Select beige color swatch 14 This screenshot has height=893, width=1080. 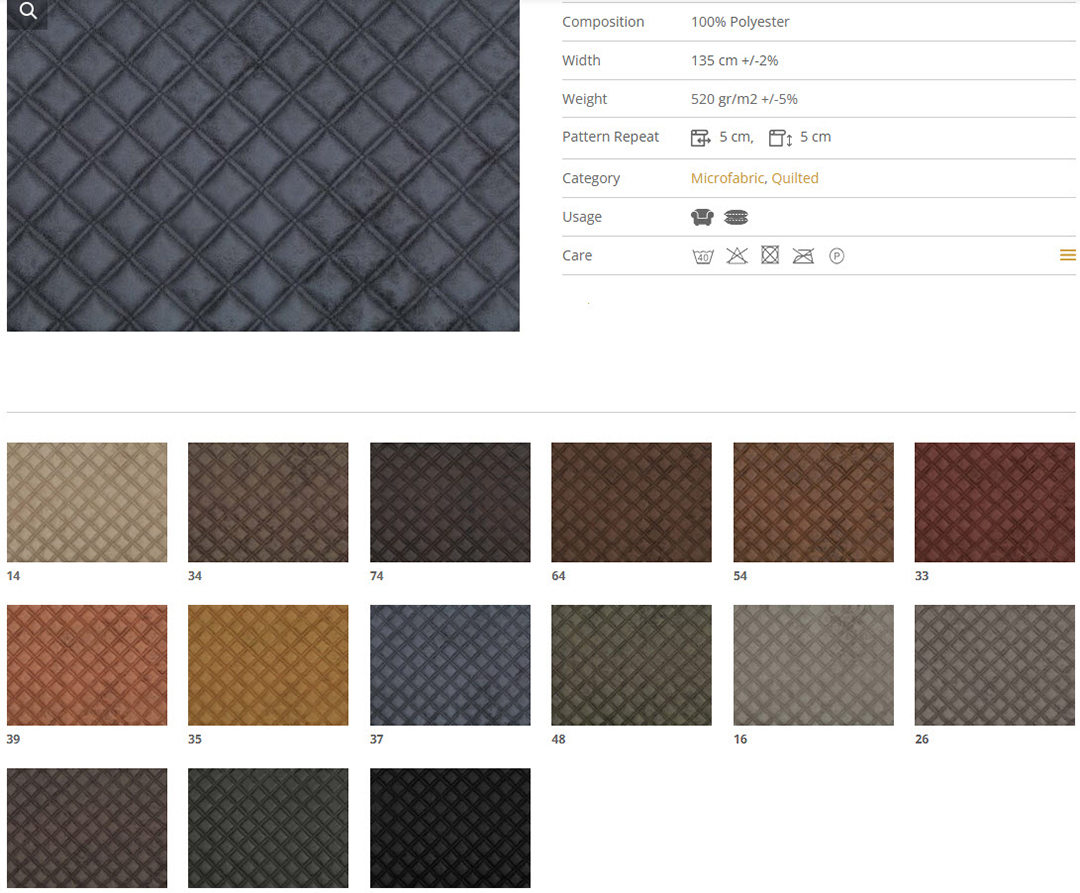(x=87, y=502)
